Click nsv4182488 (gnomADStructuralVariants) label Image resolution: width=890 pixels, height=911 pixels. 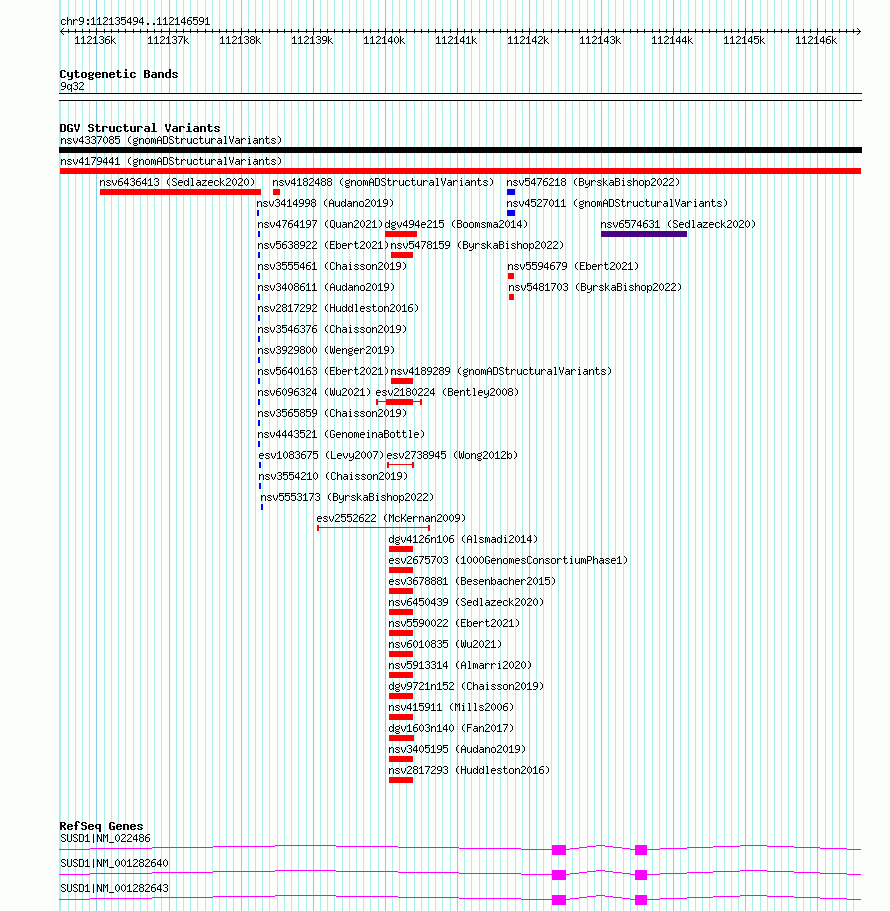383,182
